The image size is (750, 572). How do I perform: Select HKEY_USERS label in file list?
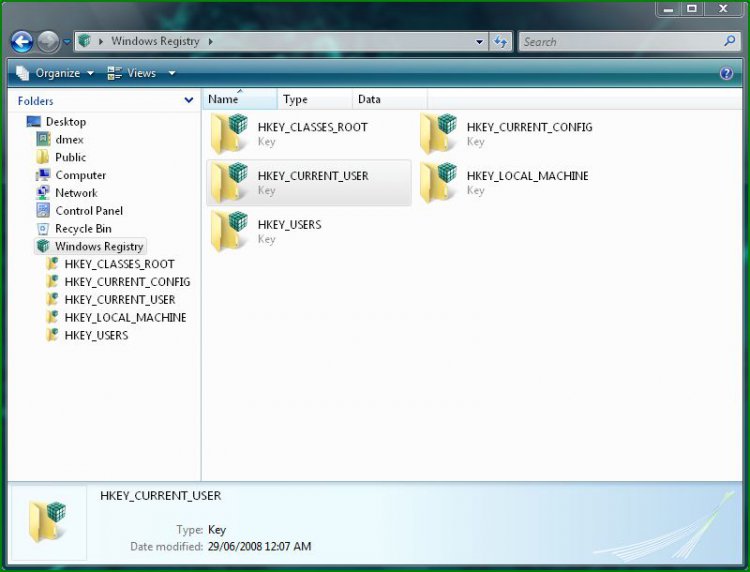pyautogui.click(x=289, y=225)
